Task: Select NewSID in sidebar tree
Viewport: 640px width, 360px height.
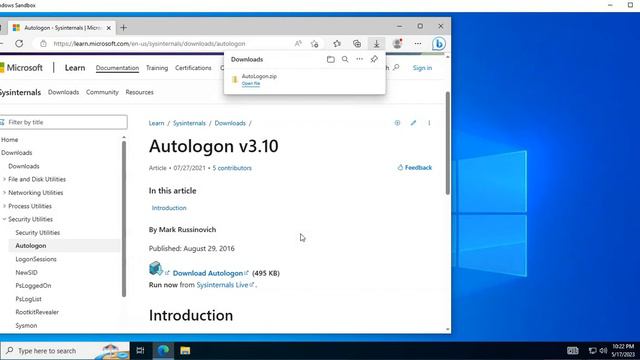Action: tap(27, 272)
